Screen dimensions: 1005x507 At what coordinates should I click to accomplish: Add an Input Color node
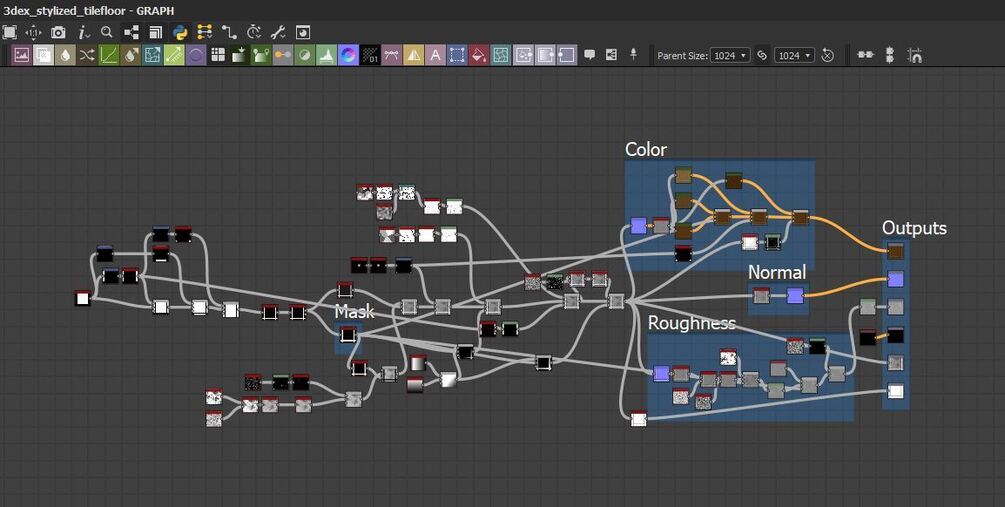tap(523, 55)
